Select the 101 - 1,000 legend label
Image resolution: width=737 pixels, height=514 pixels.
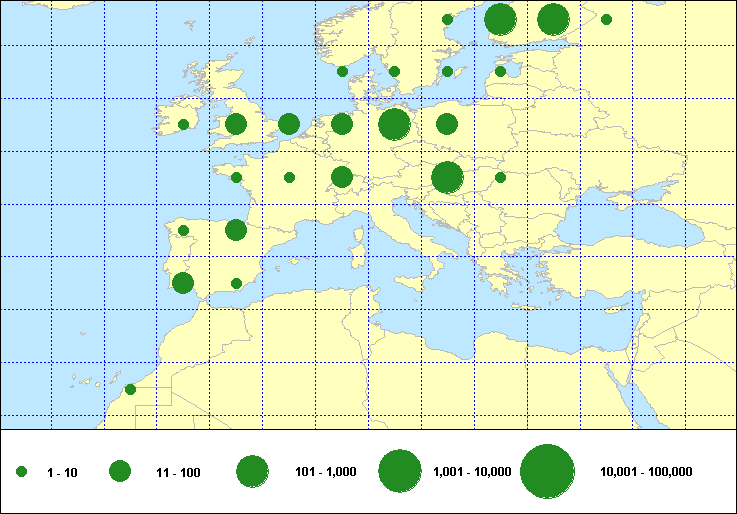[325, 472]
